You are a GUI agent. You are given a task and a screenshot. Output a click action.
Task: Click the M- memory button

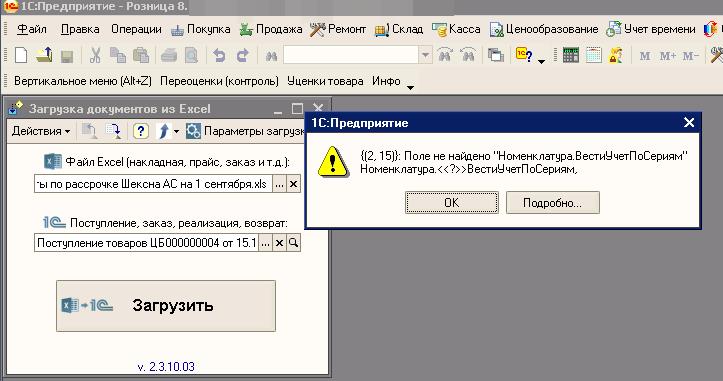pos(690,56)
